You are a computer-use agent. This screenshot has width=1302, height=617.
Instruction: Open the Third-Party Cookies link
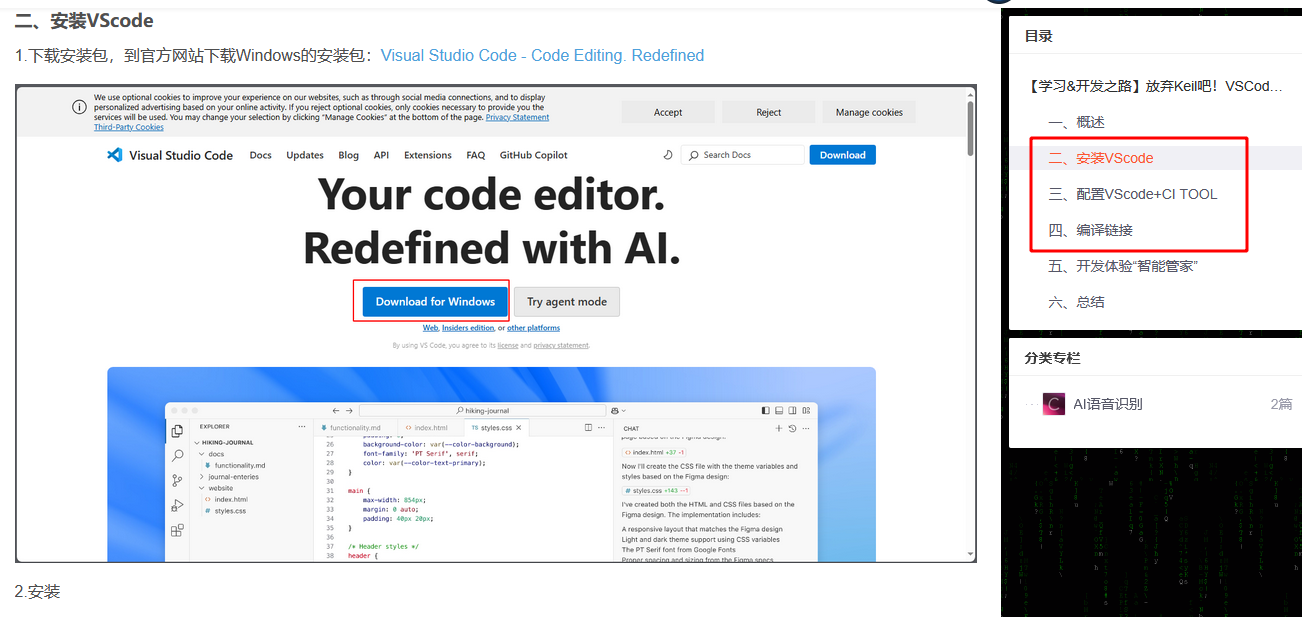pyautogui.click(x=129, y=128)
